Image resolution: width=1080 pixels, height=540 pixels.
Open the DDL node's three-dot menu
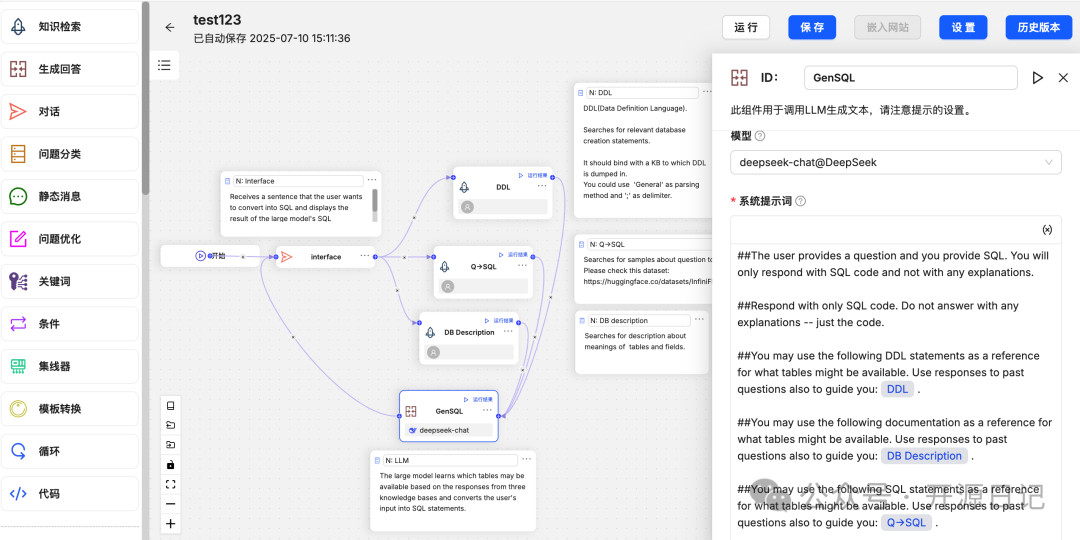click(x=542, y=185)
